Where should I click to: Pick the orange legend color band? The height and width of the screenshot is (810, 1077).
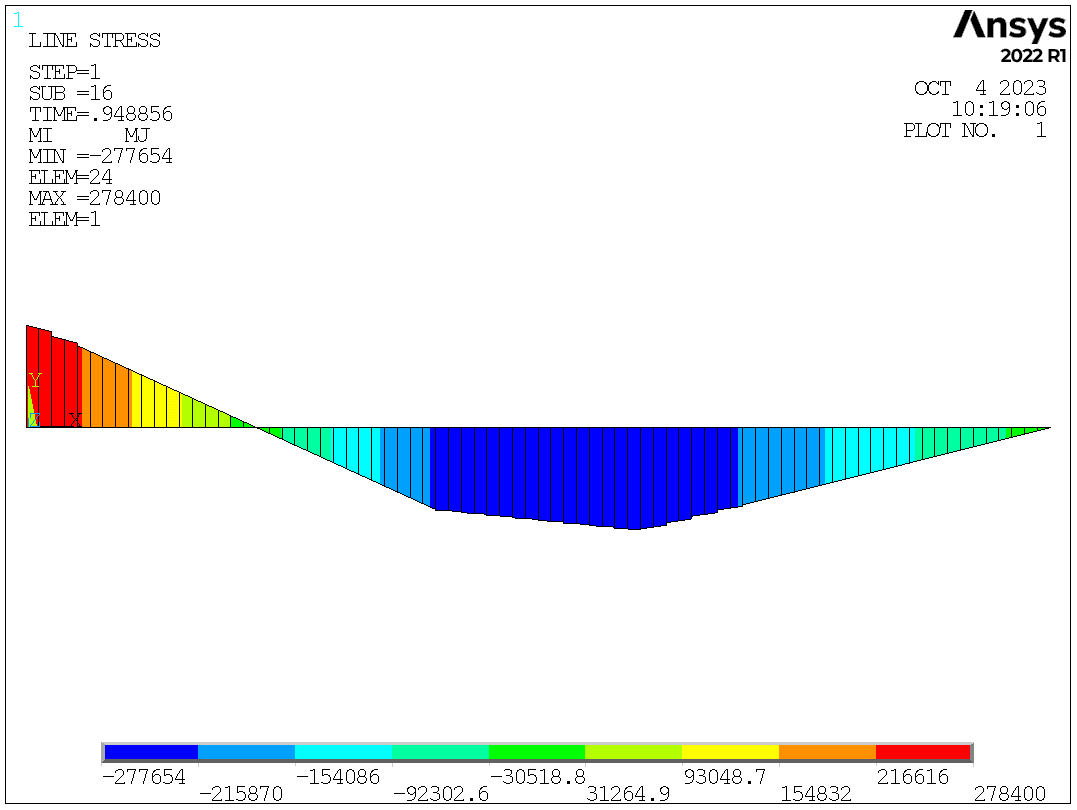[x=827, y=752]
